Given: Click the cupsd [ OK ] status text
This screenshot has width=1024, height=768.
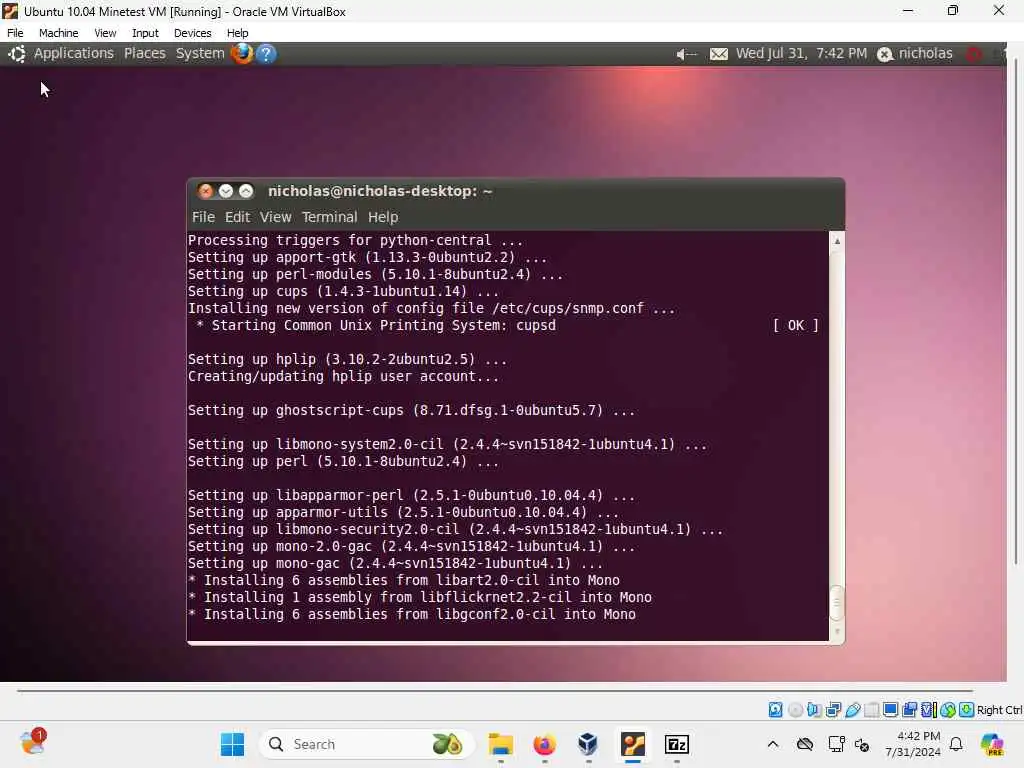Looking at the screenshot, I should click(x=795, y=325).
